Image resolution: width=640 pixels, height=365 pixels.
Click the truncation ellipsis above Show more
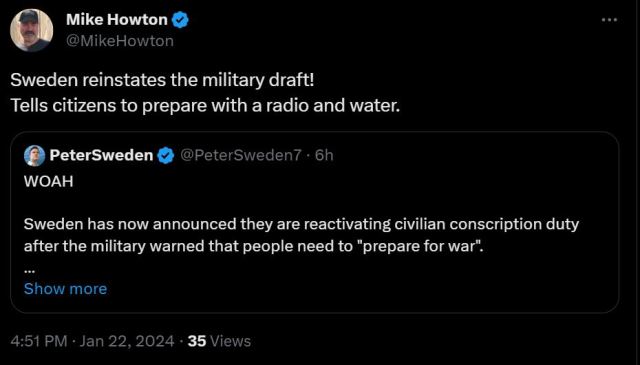(x=29, y=270)
